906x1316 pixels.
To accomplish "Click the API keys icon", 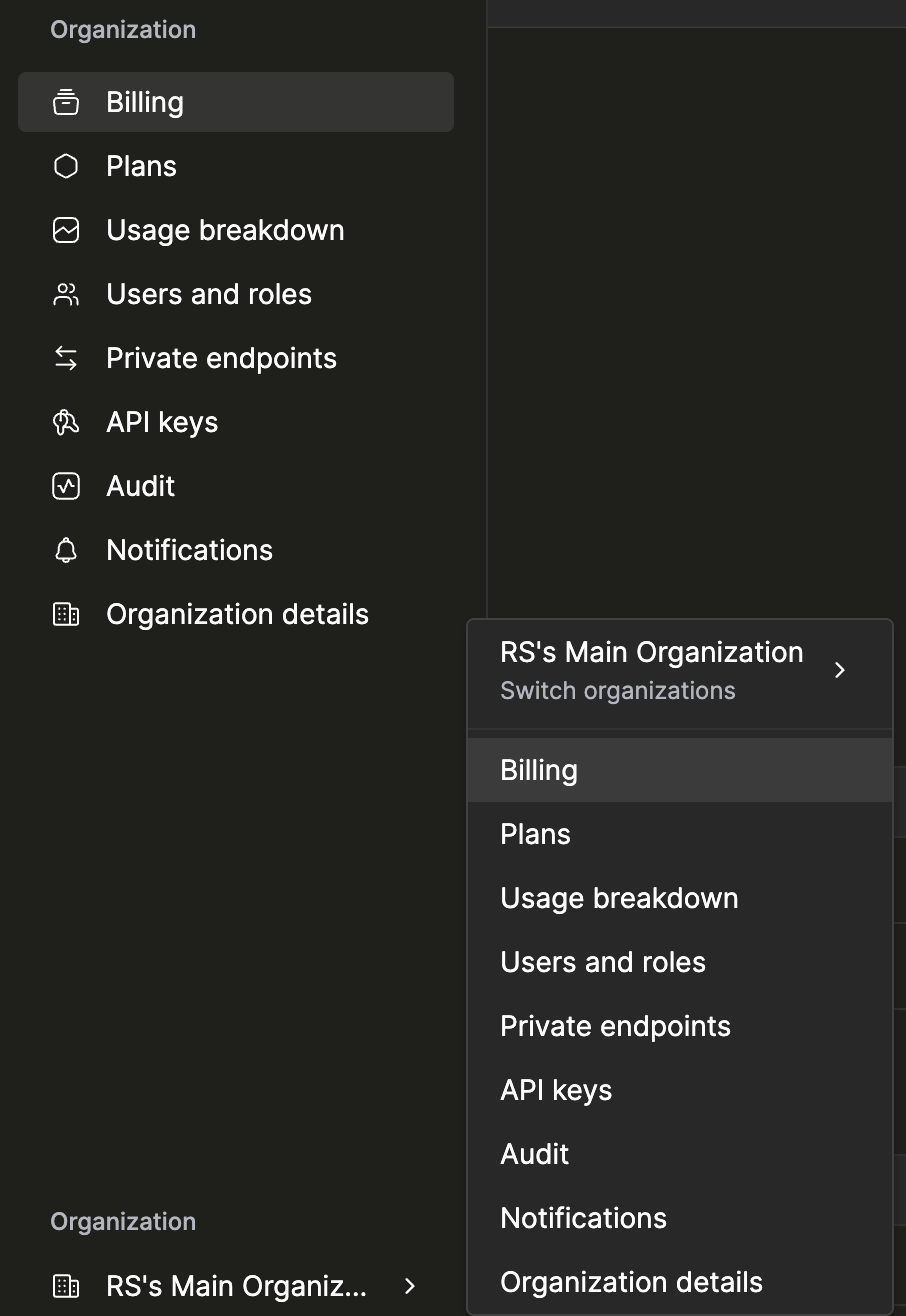I will click(65, 421).
